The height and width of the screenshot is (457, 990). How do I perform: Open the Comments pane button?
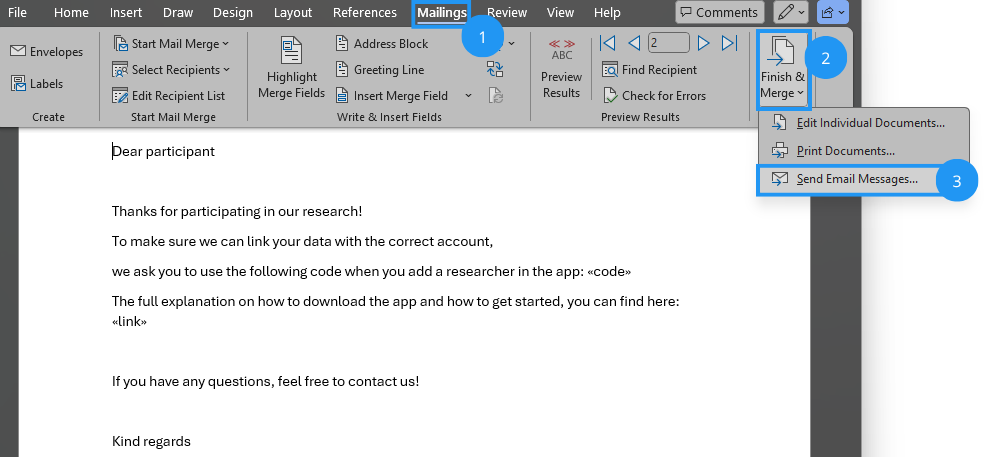(719, 12)
